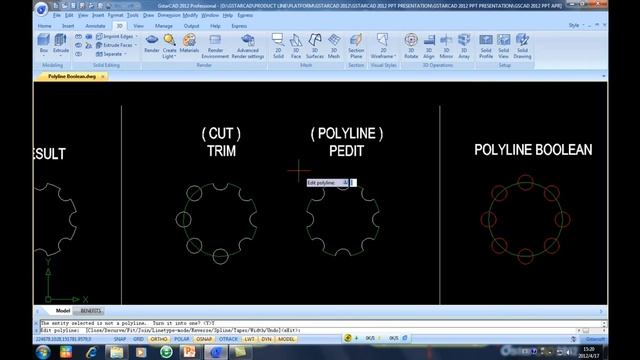Toggle LWT lineweight display
Screen dimensions: 640x360
click(x=249, y=339)
